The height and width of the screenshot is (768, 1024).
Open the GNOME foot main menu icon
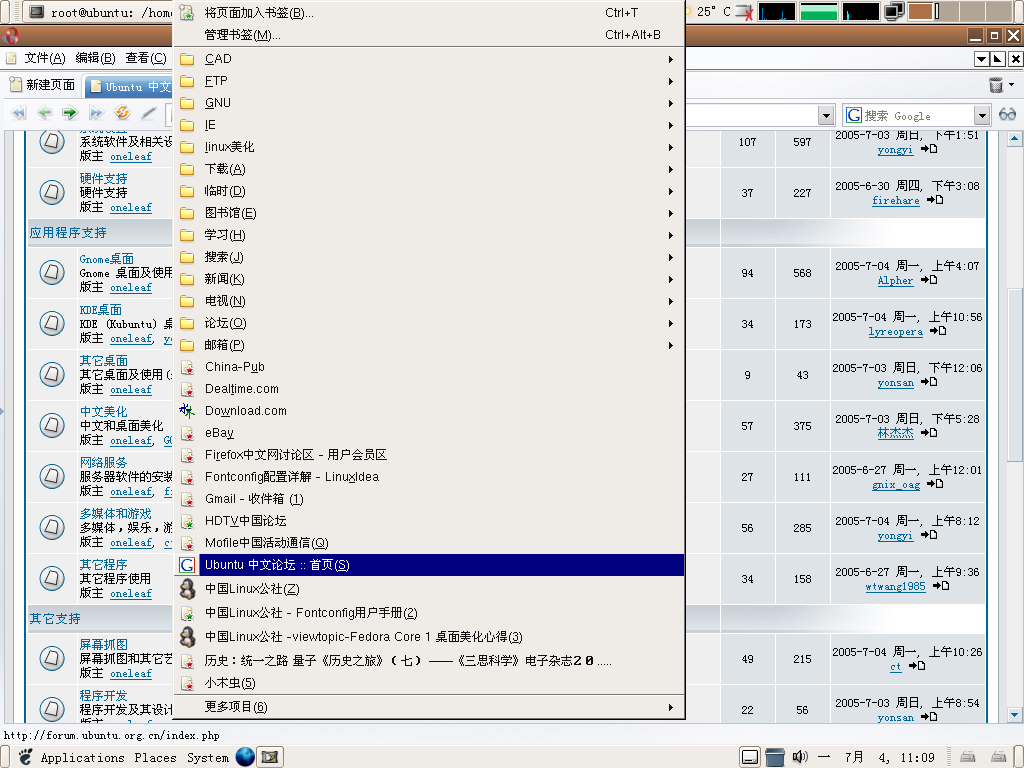click(25, 757)
